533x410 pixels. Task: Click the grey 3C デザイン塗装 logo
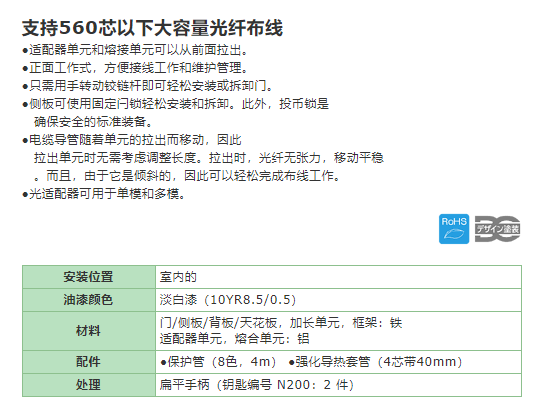coord(497,229)
